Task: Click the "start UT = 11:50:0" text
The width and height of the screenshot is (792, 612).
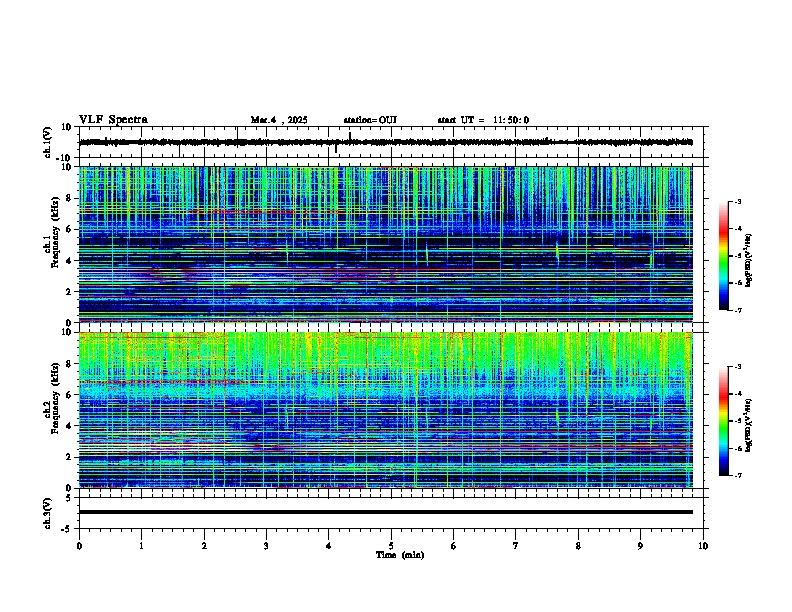Action: click(483, 120)
